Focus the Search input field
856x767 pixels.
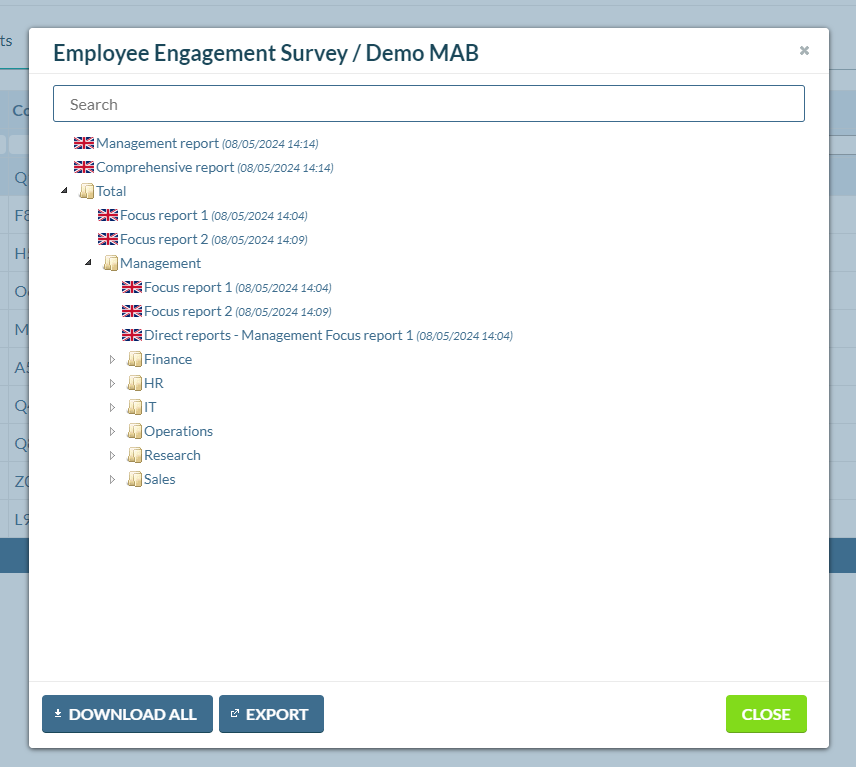click(x=429, y=104)
